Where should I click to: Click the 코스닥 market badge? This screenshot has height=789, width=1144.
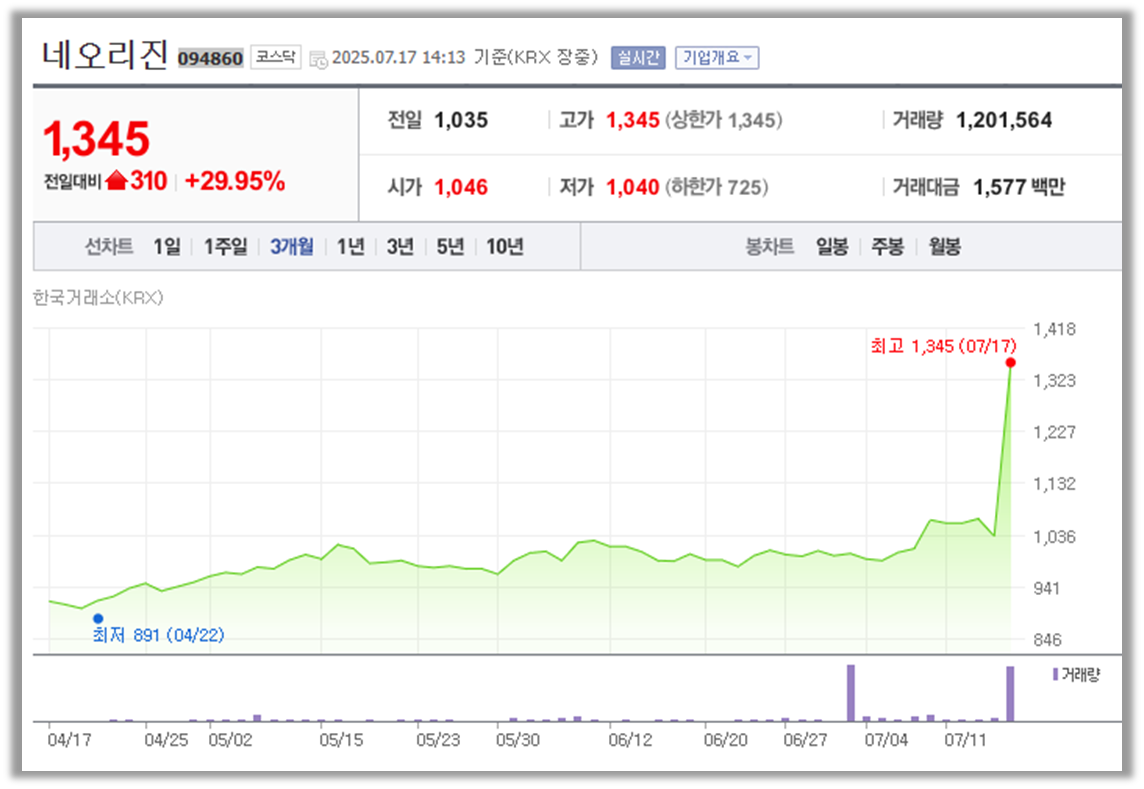[x=276, y=57]
